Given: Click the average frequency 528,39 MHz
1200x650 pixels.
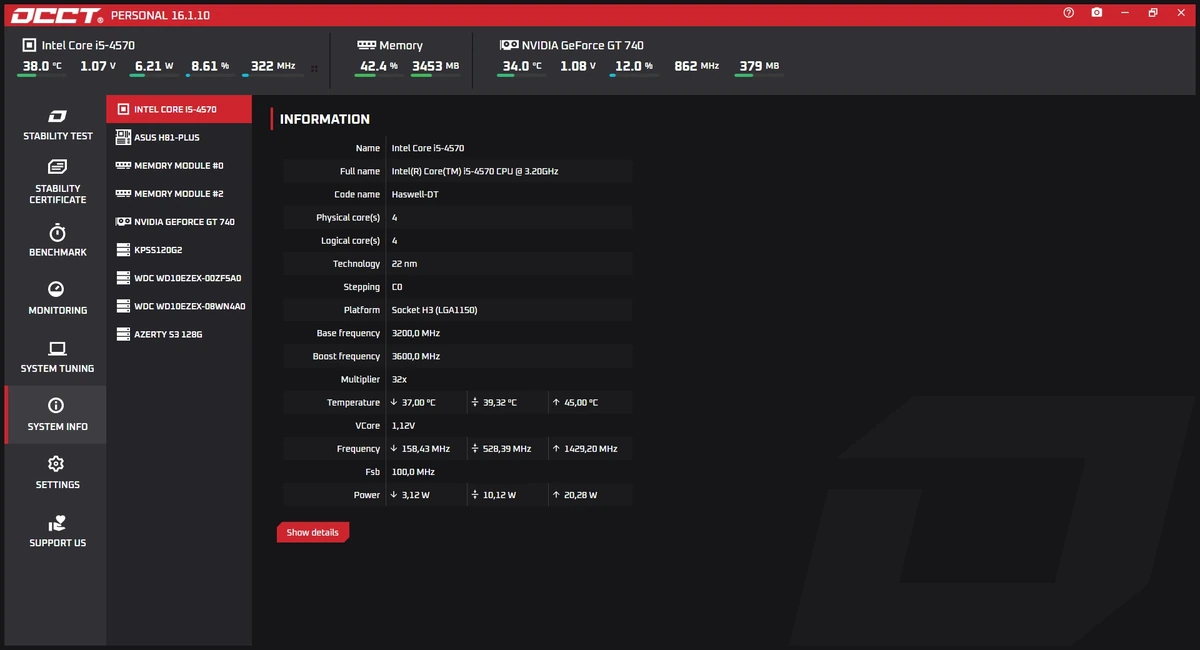Looking at the screenshot, I should (x=507, y=449).
